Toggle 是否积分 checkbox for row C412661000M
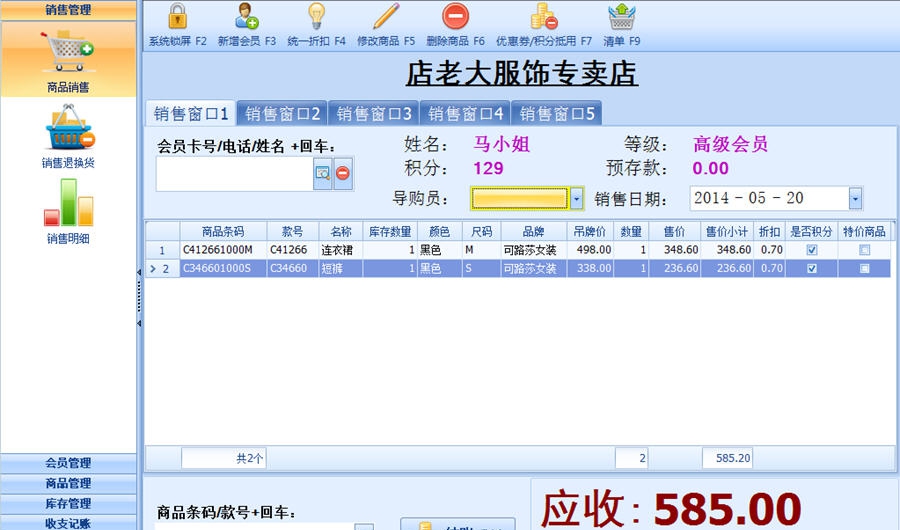The image size is (900, 530). click(x=812, y=250)
